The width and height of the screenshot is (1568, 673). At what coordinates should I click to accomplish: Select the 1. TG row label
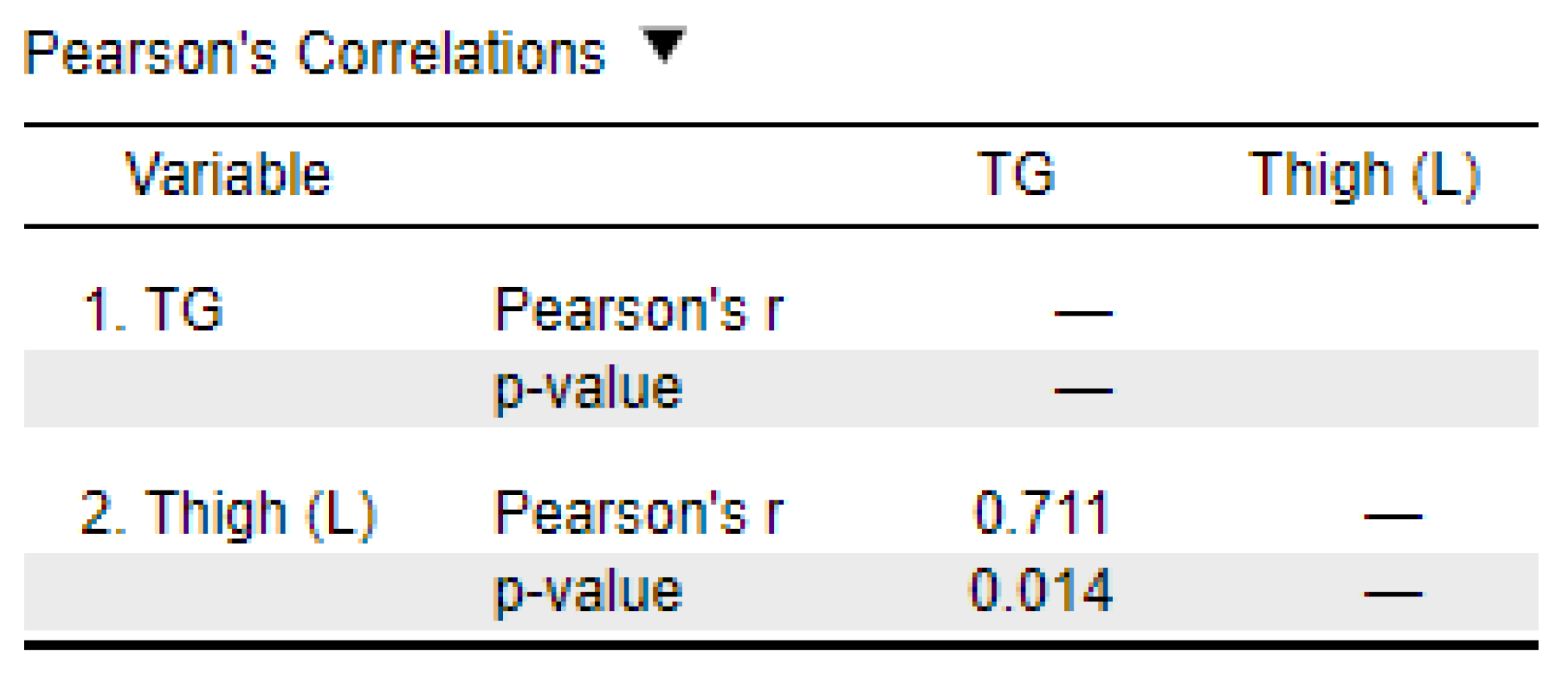[x=152, y=309]
